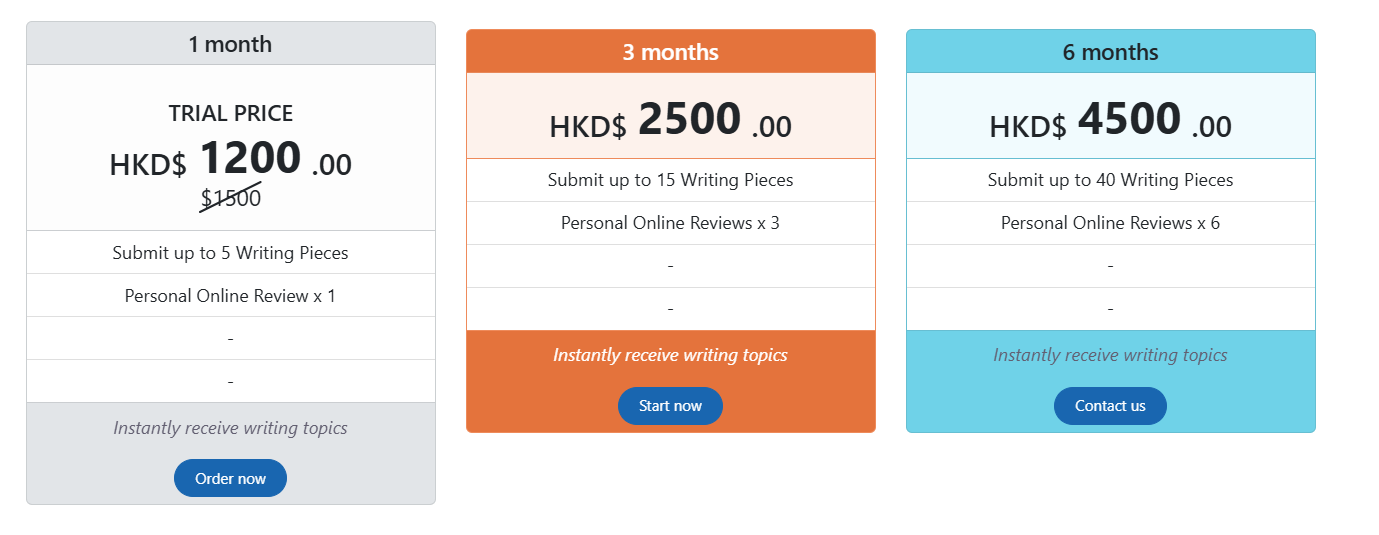Click the Start now button
The height and width of the screenshot is (535, 1379).
(670, 406)
